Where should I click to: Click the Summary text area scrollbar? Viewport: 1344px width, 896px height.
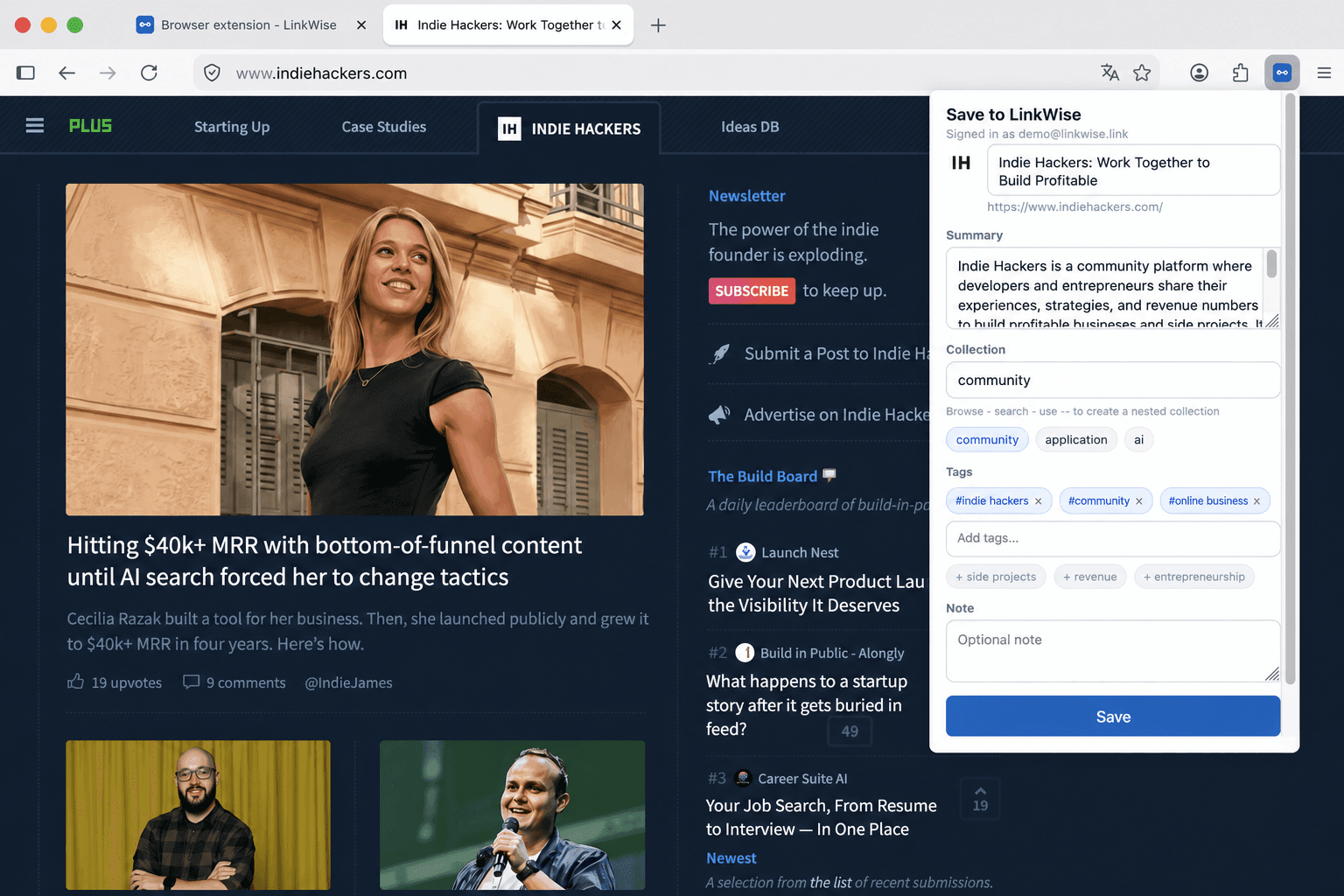[x=1271, y=264]
